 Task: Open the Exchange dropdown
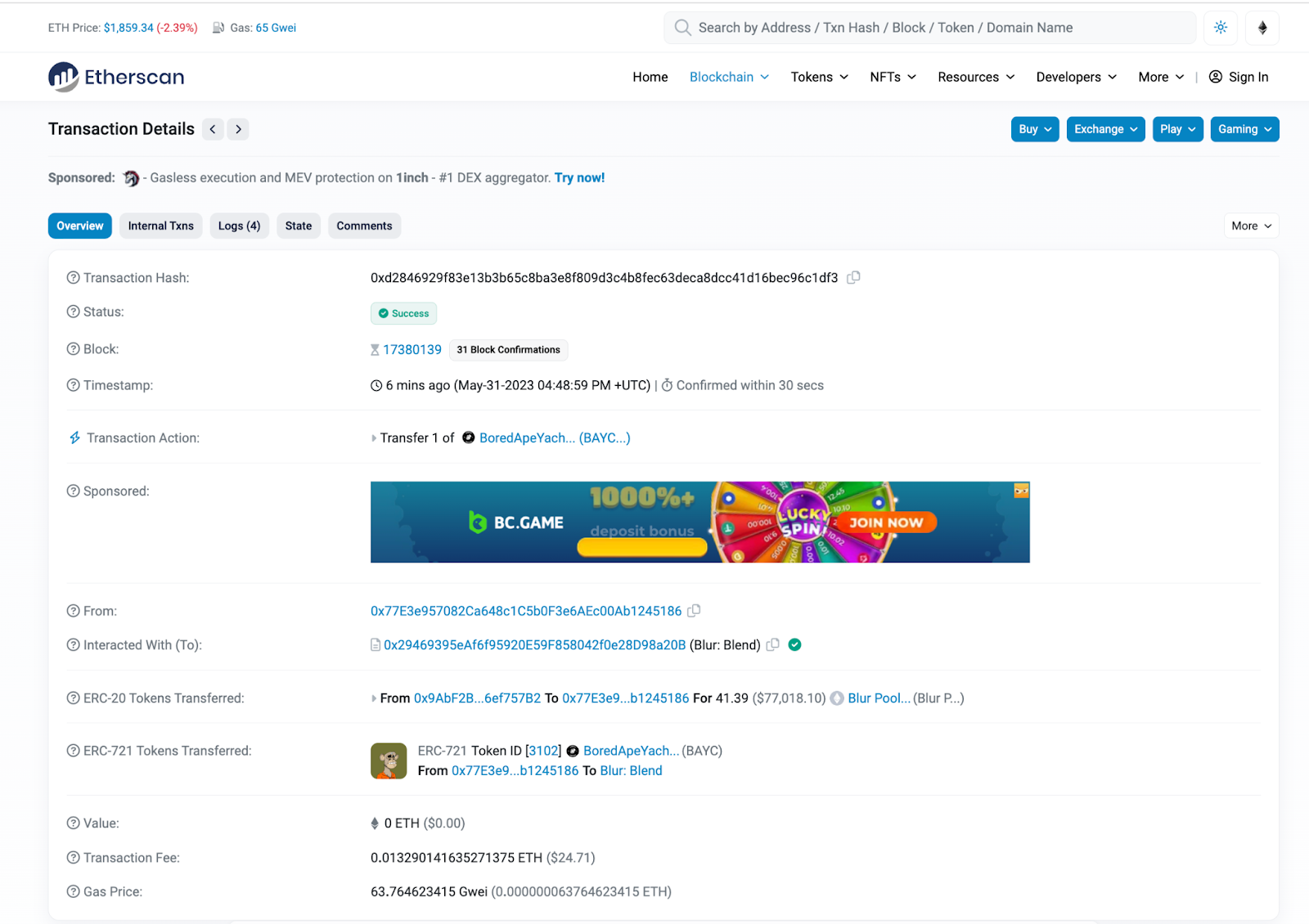[x=1105, y=129]
